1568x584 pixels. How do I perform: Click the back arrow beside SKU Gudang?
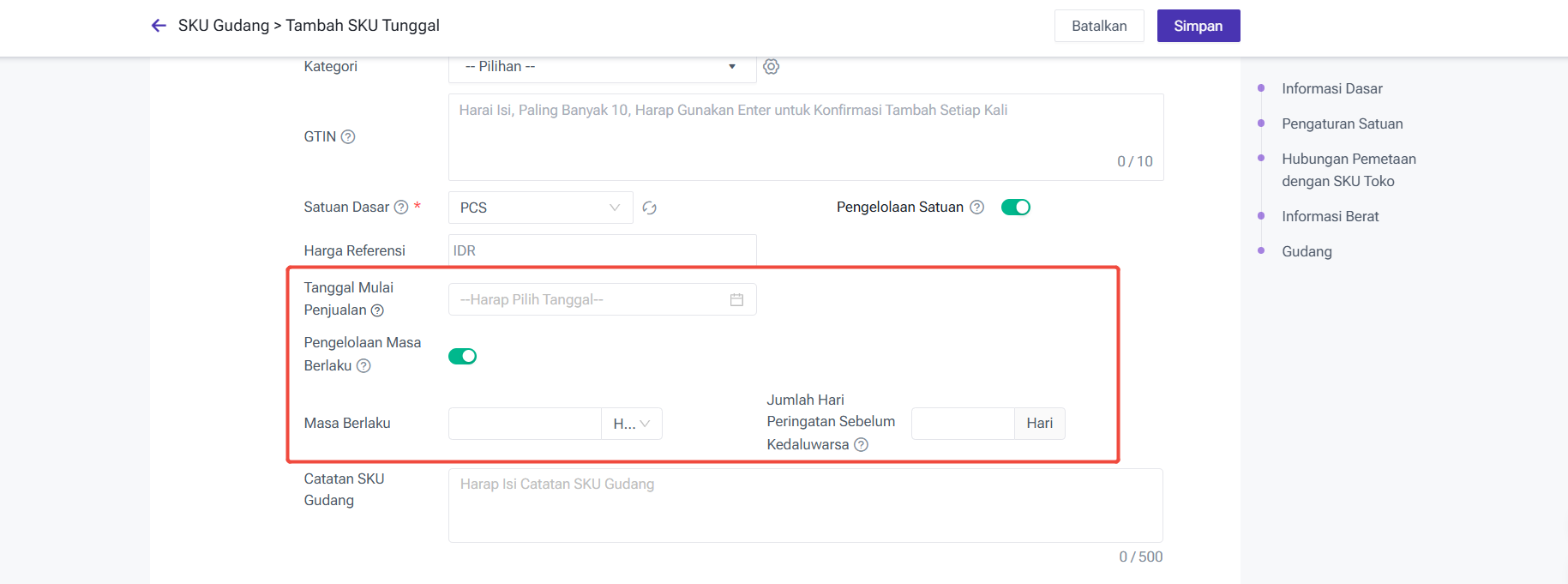coord(159,26)
